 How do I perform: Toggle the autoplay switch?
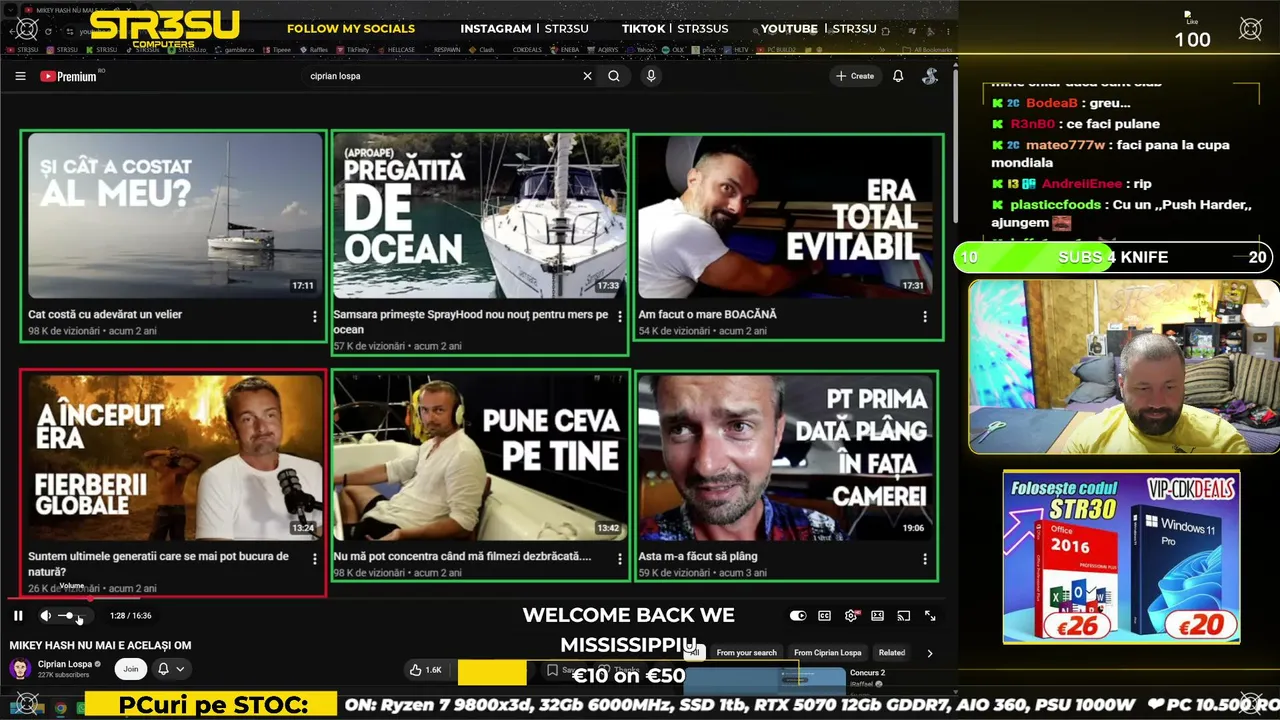pos(798,616)
